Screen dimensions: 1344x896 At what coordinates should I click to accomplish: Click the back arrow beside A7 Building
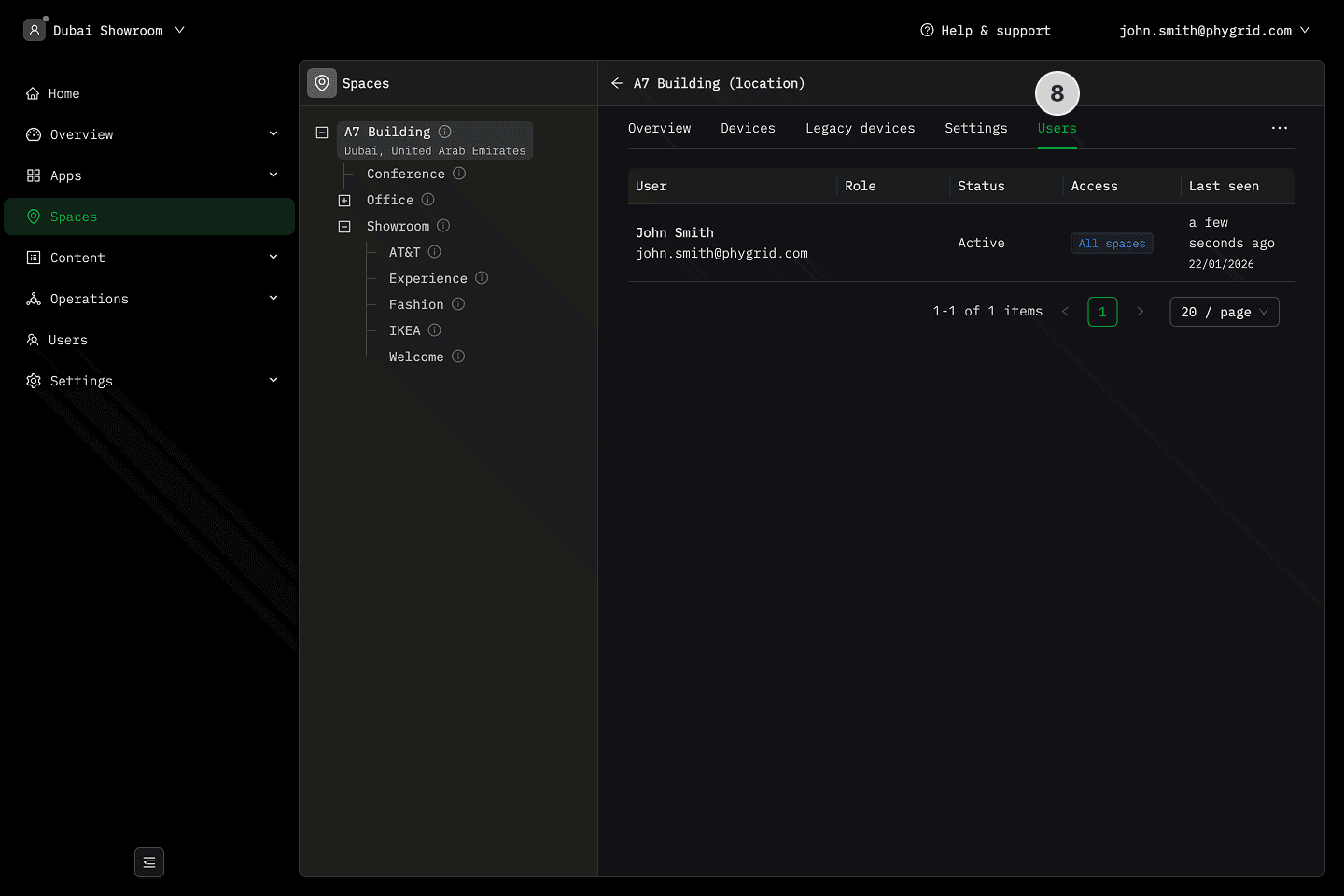click(x=617, y=83)
